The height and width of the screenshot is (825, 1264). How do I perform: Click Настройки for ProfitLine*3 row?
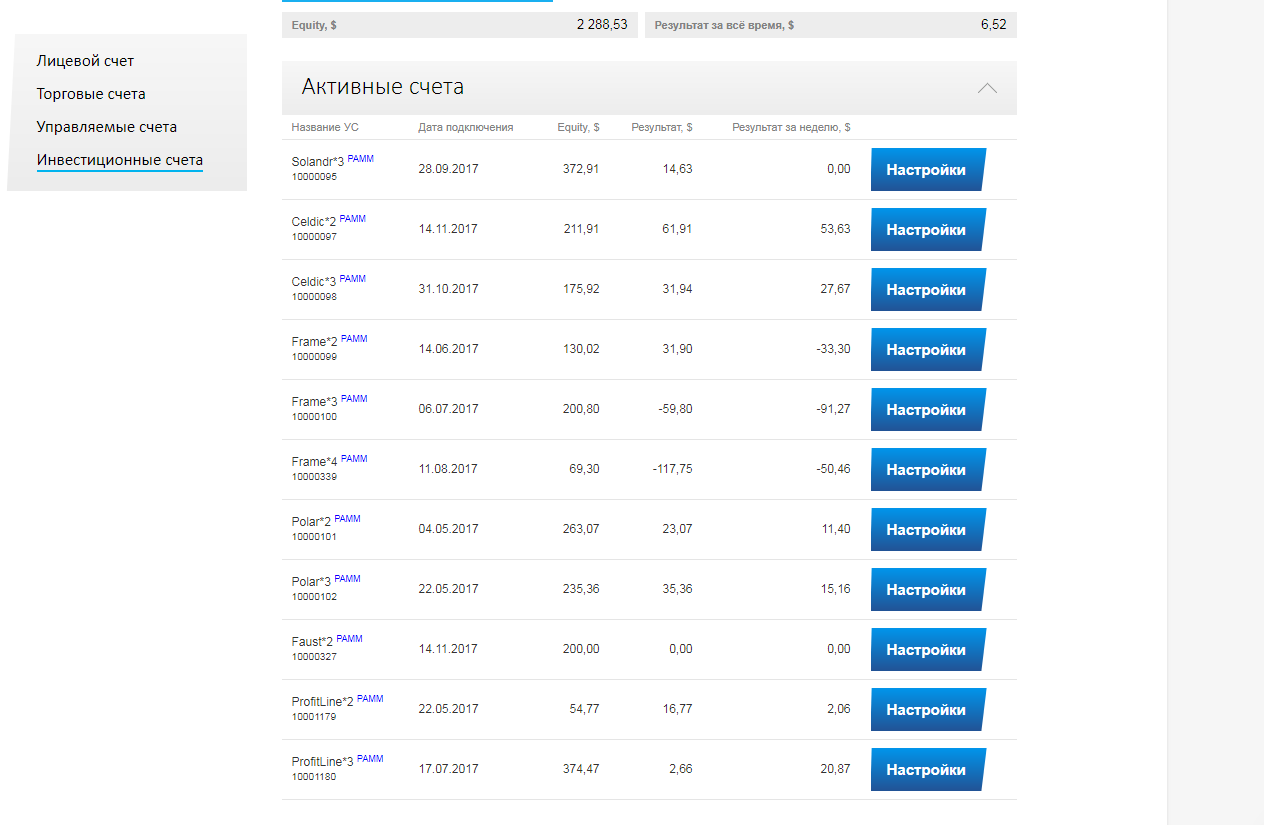click(x=927, y=770)
